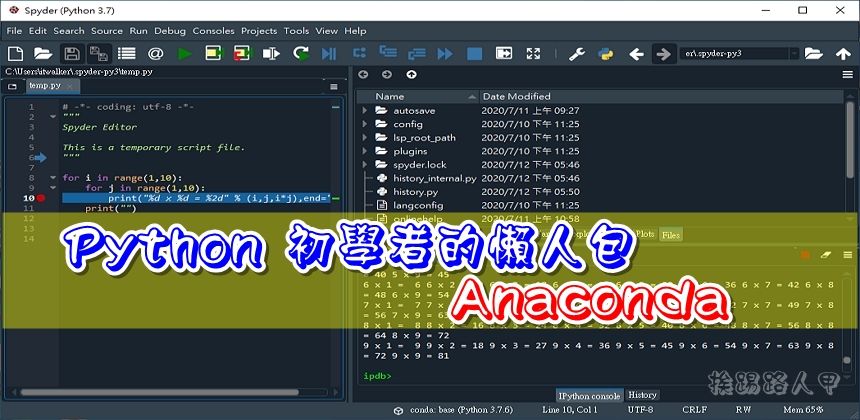The image size is (860, 420).
Task: Click the ipdb> console prompt
Action: click(x=378, y=376)
